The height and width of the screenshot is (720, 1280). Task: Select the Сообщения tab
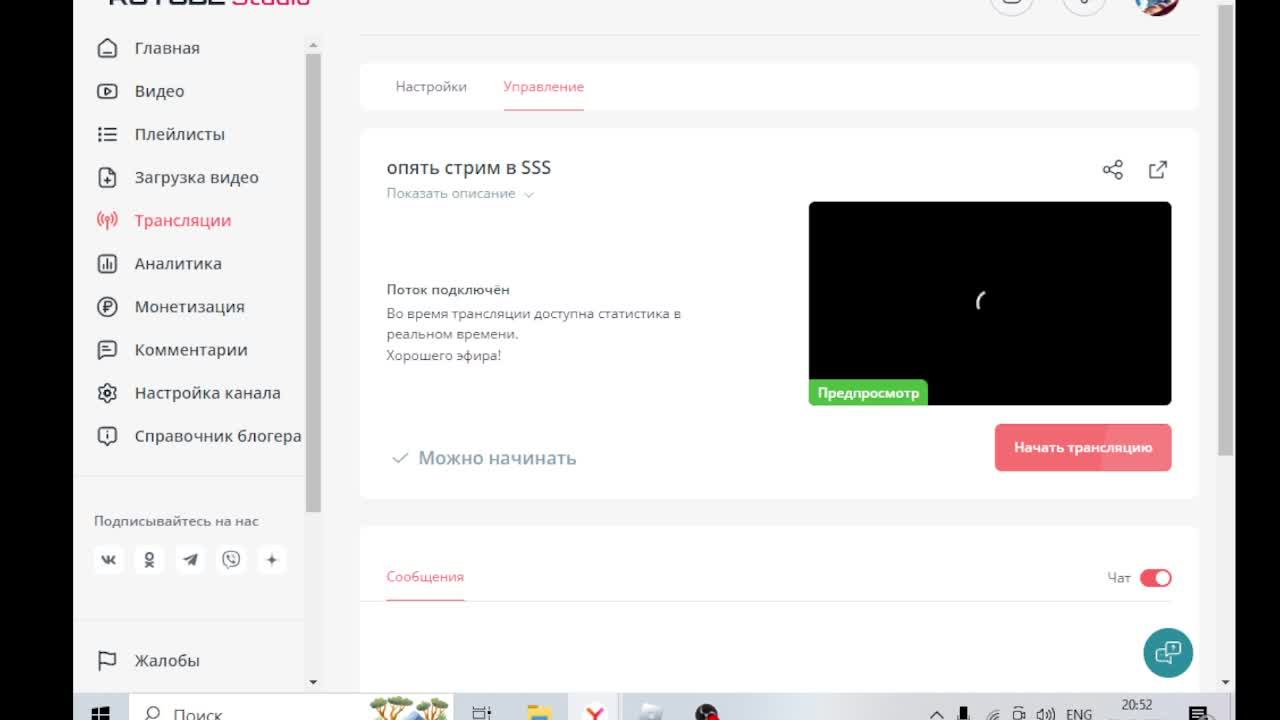coord(425,577)
